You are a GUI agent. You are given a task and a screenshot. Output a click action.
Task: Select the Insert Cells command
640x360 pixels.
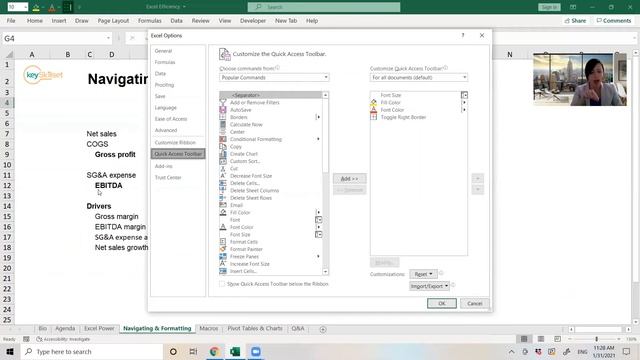coord(271,271)
